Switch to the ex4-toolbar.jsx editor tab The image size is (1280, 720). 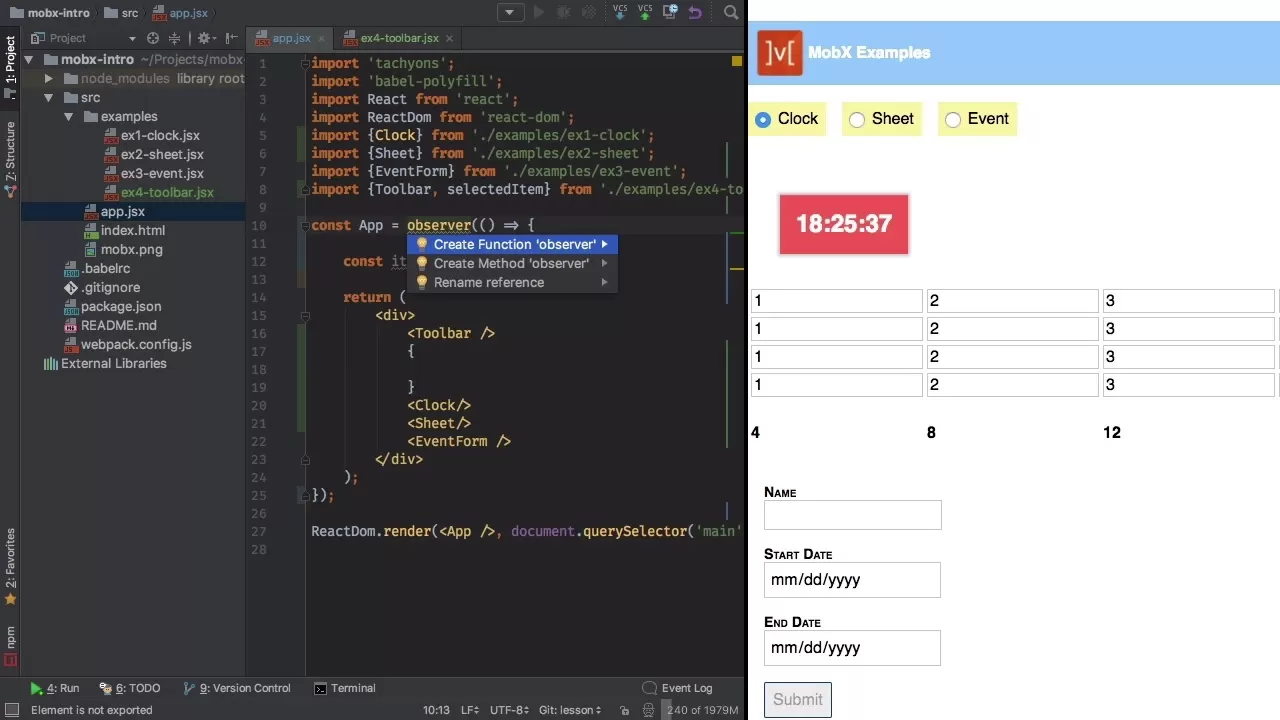[x=398, y=38]
